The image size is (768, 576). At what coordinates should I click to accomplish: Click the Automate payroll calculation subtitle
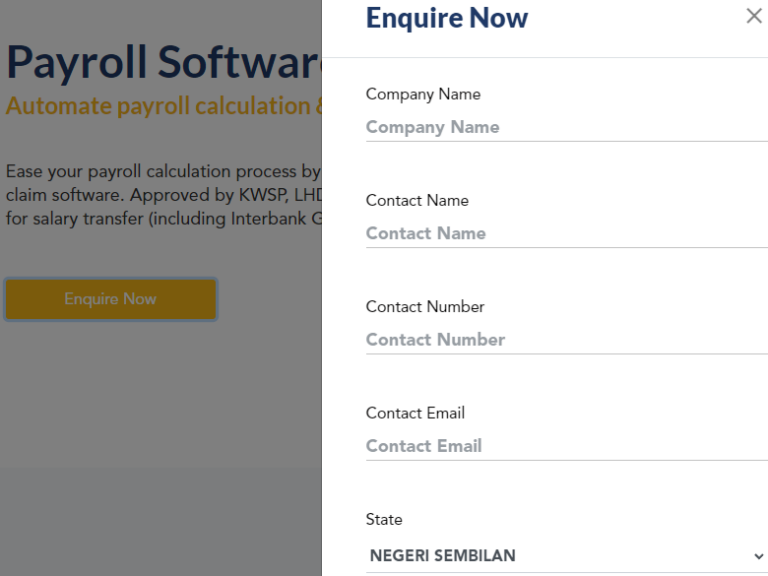(164, 106)
